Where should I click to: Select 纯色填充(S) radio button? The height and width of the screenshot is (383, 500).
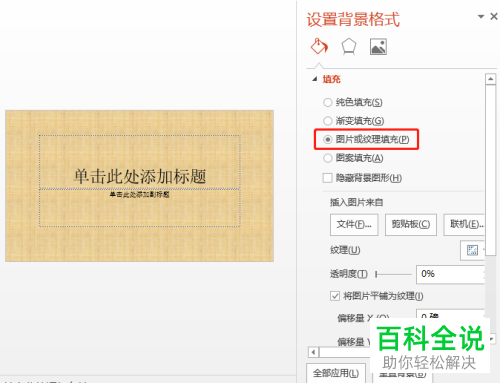point(328,102)
